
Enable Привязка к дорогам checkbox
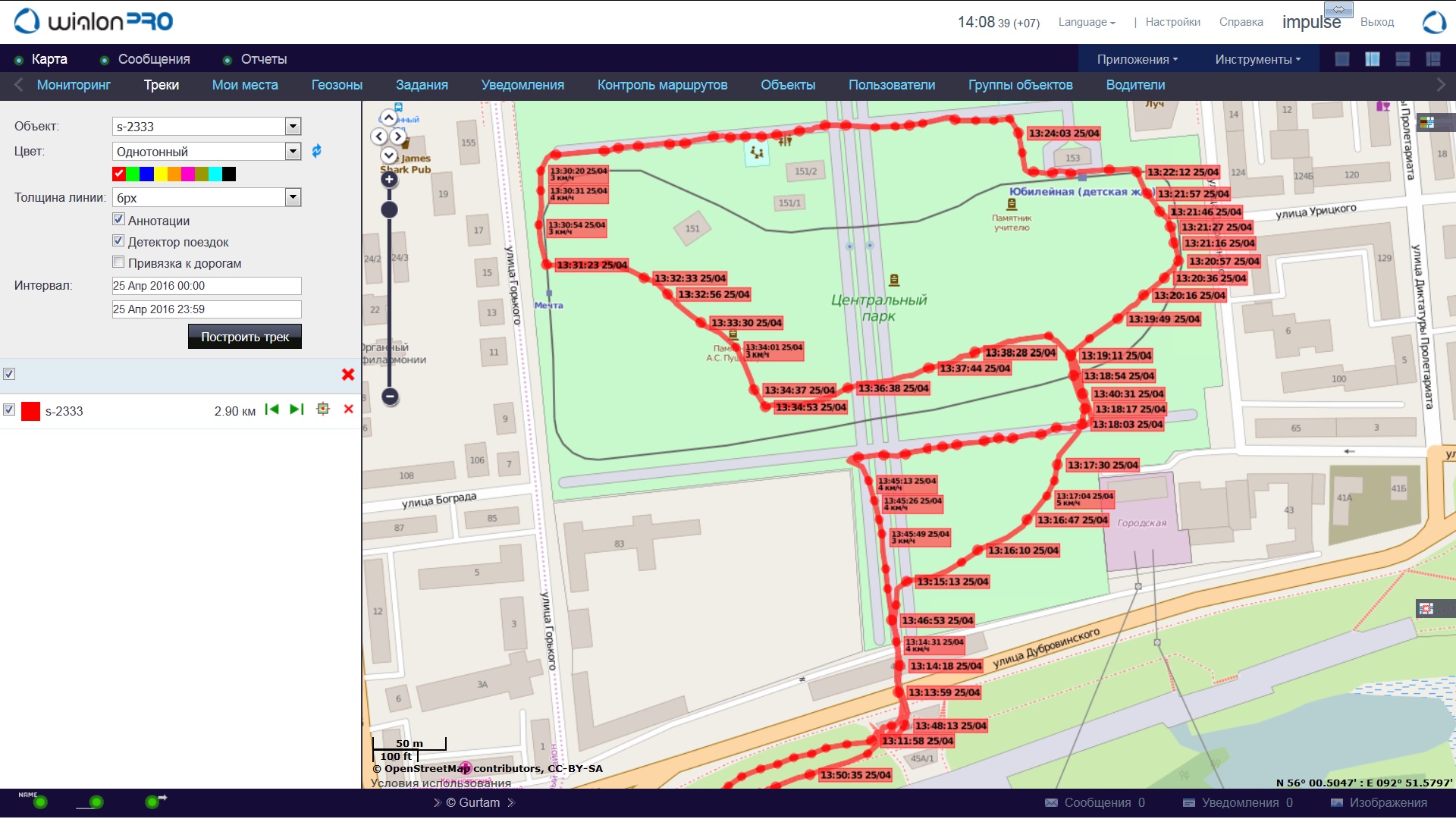(x=118, y=262)
